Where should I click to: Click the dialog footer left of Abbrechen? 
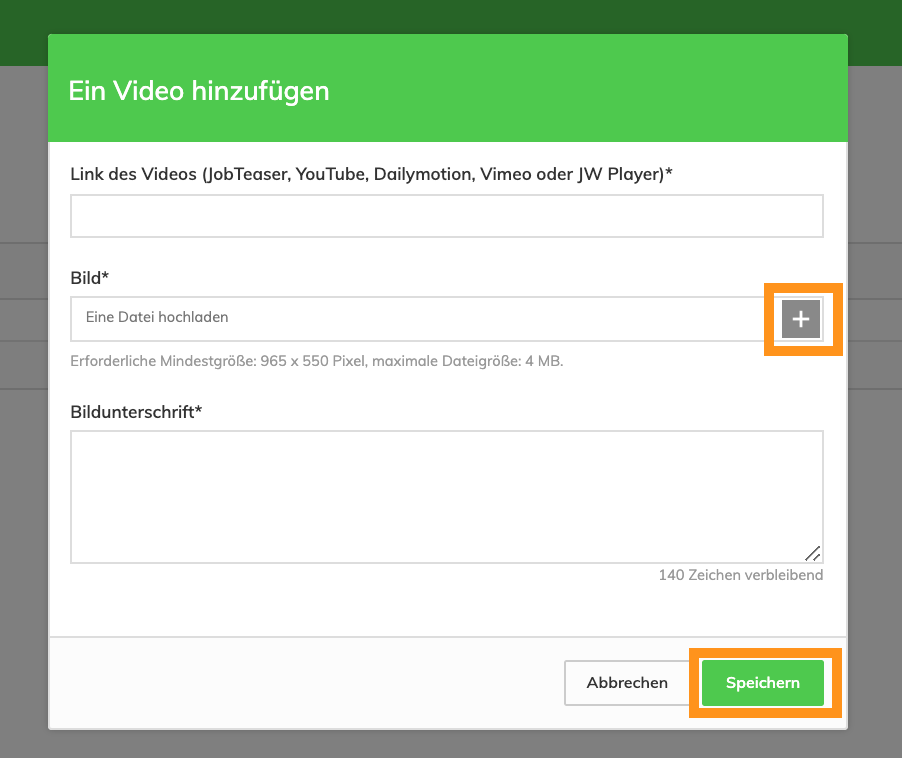[x=300, y=683]
